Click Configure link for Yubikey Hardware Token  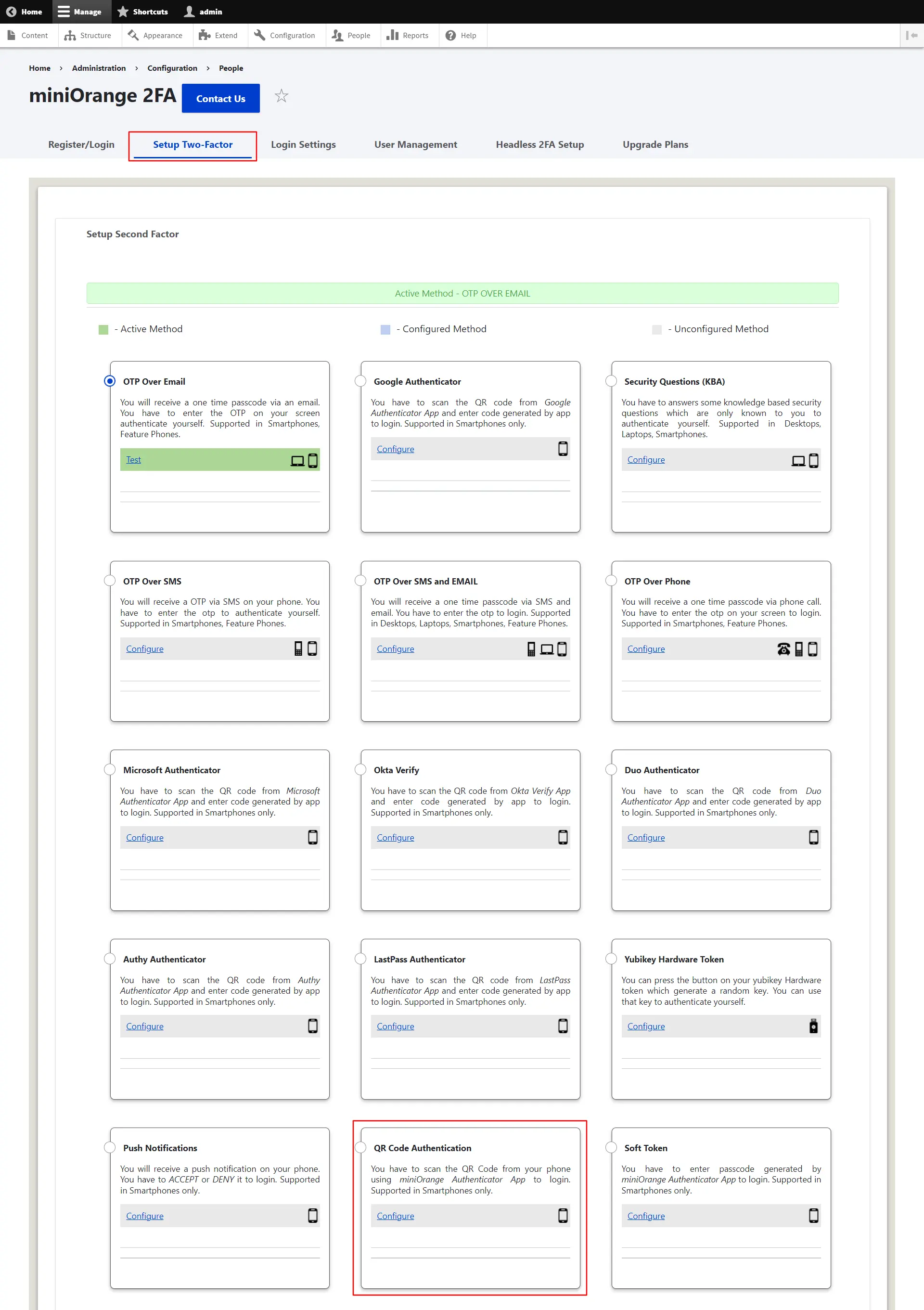tap(646, 1026)
